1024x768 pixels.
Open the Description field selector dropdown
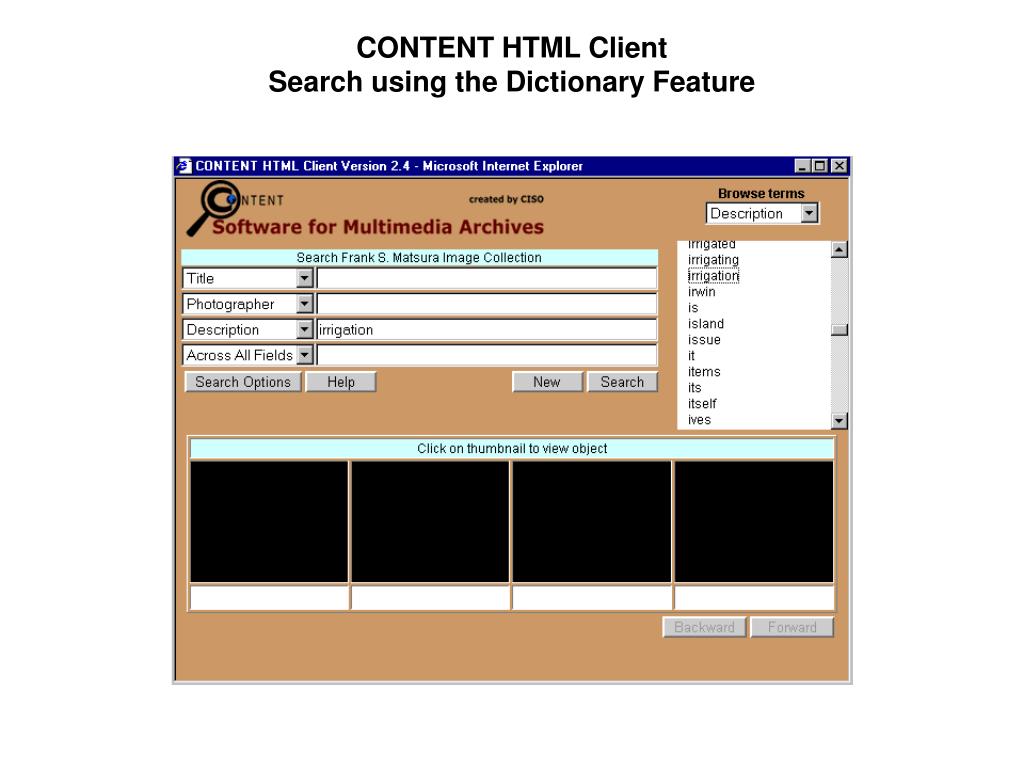click(304, 330)
